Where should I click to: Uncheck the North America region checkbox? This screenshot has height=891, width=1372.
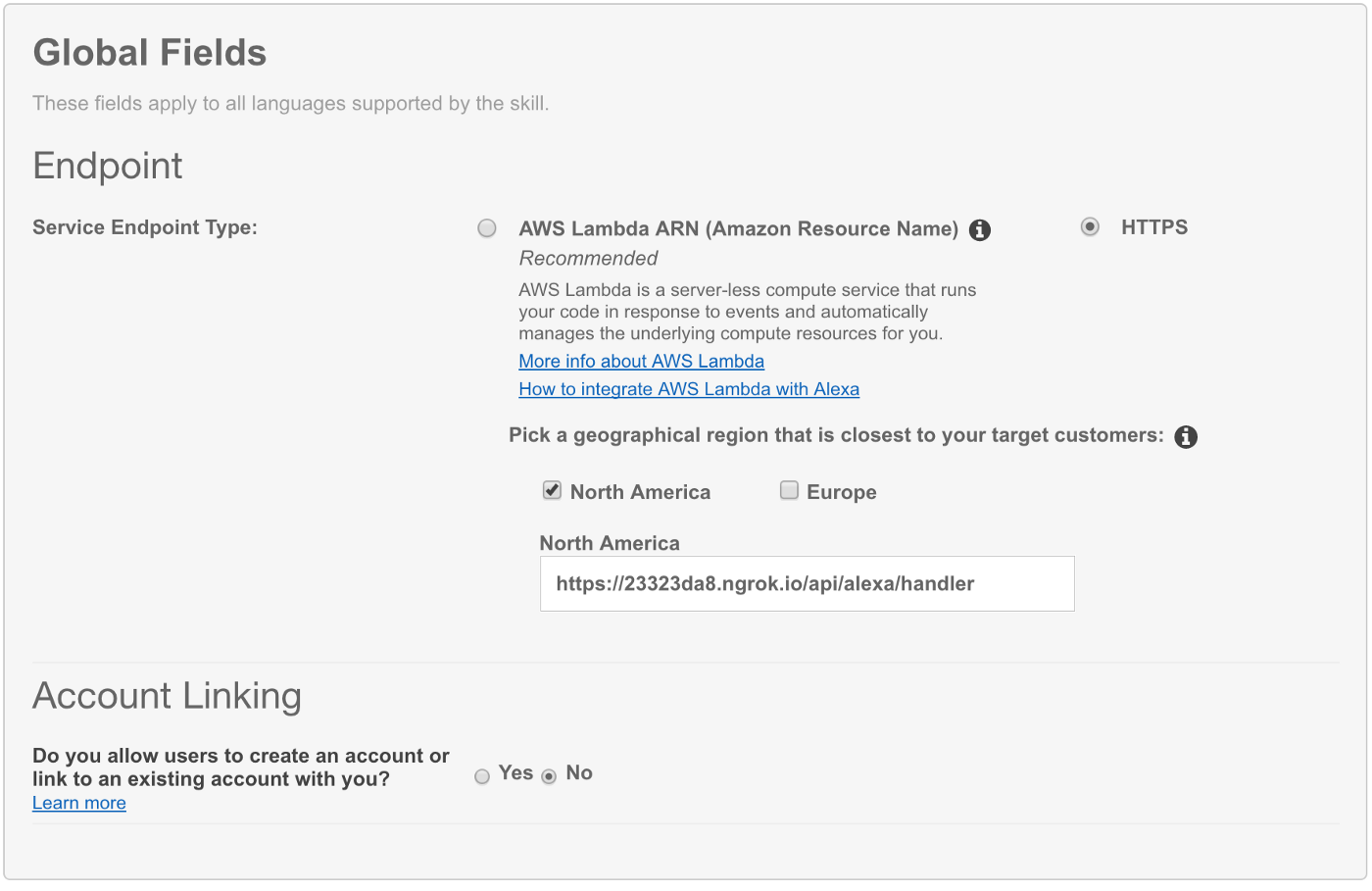552,490
